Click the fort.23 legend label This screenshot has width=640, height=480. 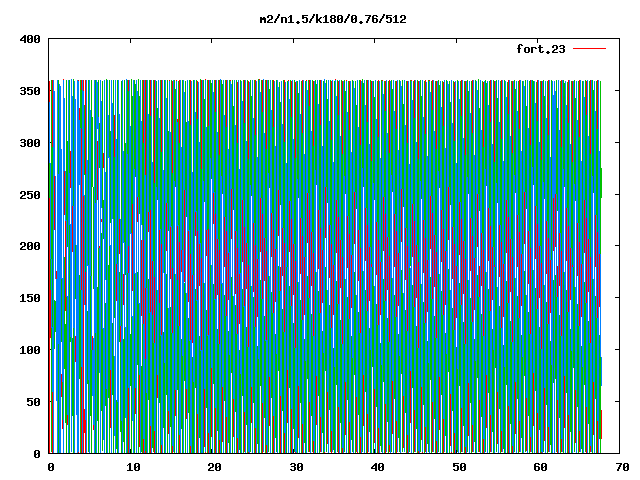click(x=541, y=49)
